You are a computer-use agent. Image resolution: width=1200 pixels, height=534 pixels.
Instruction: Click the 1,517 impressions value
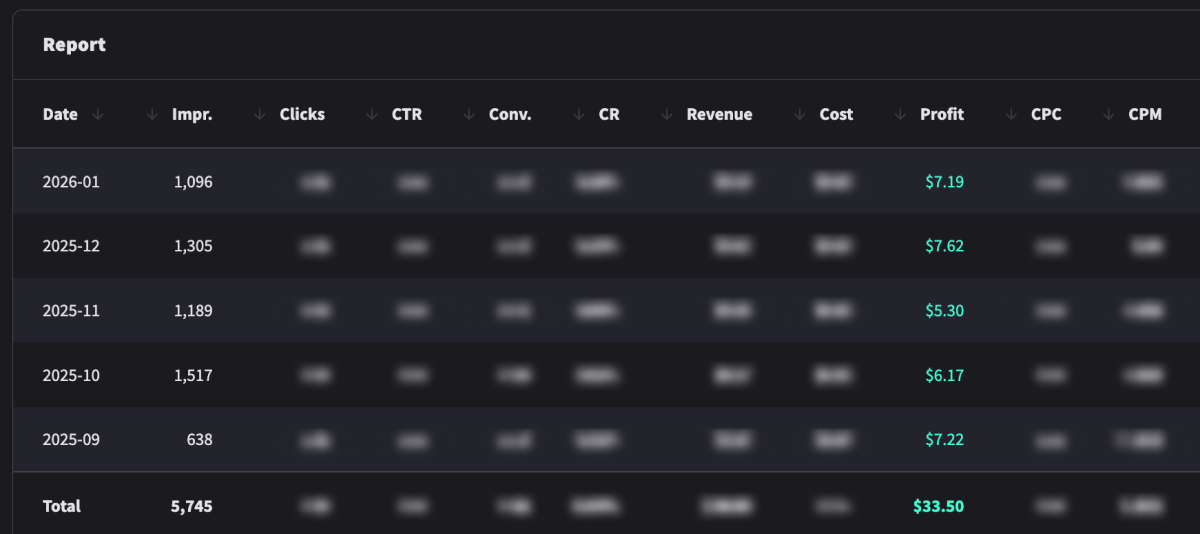click(x=193, y=375)
